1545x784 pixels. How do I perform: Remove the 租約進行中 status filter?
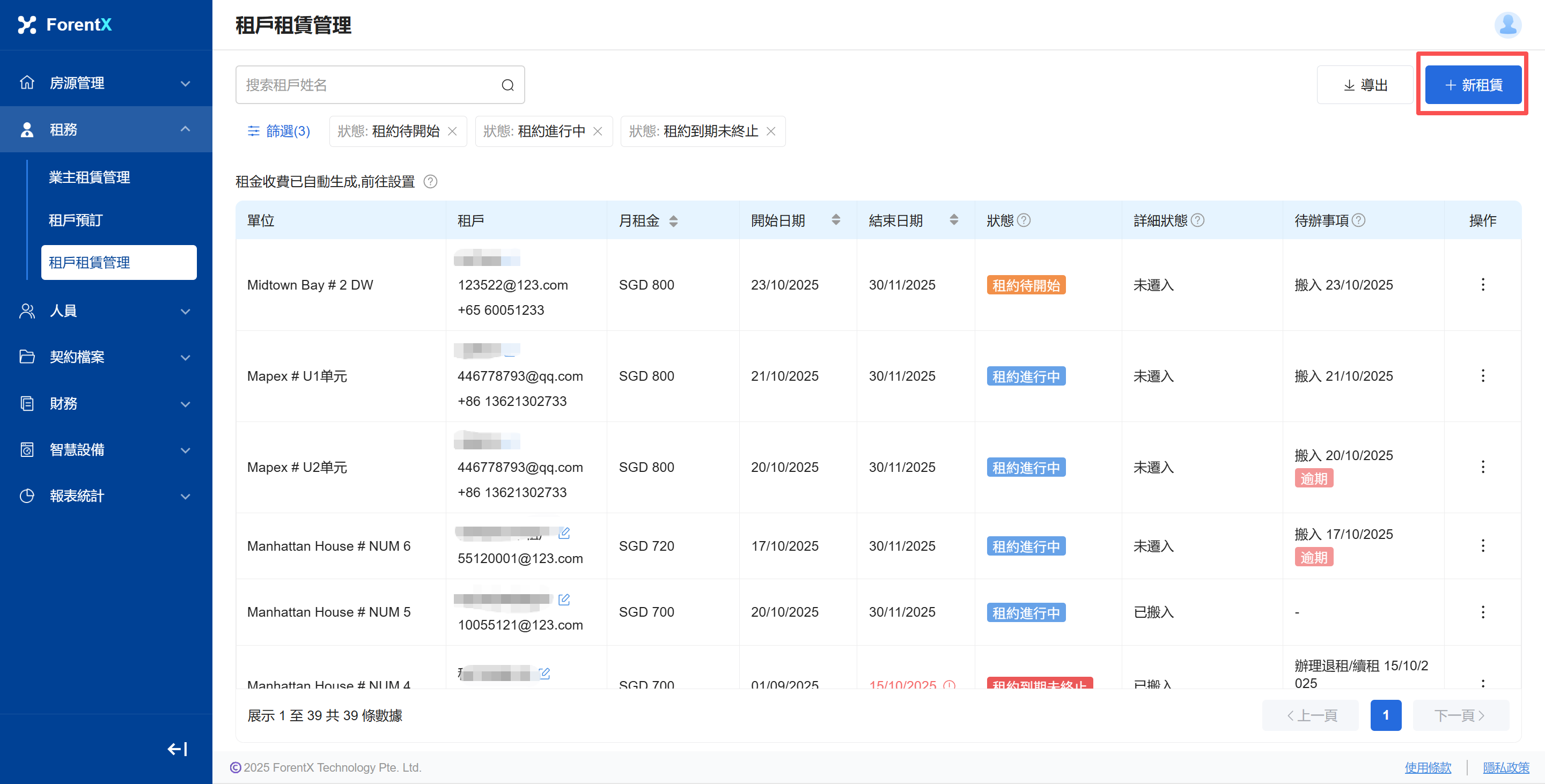[x=598, y=131]
